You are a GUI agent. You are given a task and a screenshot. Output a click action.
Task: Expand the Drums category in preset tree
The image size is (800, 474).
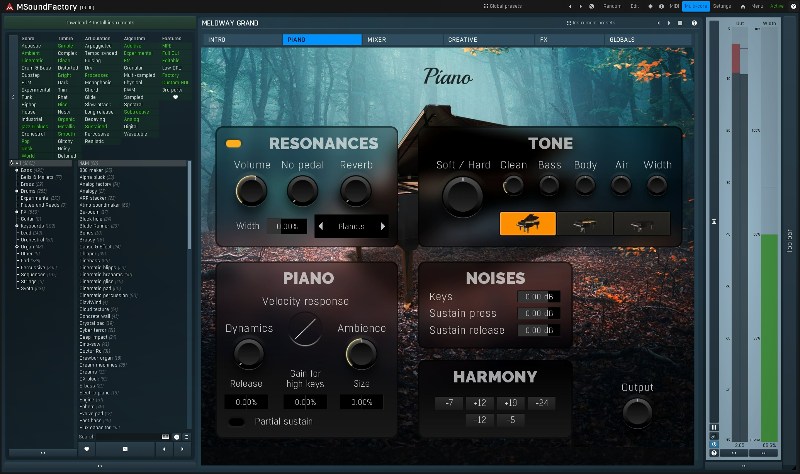15,191
